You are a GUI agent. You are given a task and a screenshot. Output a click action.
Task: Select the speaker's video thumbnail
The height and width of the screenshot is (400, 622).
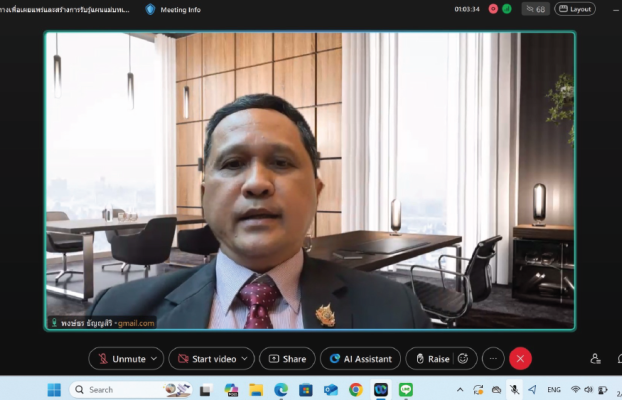(310, 180)
